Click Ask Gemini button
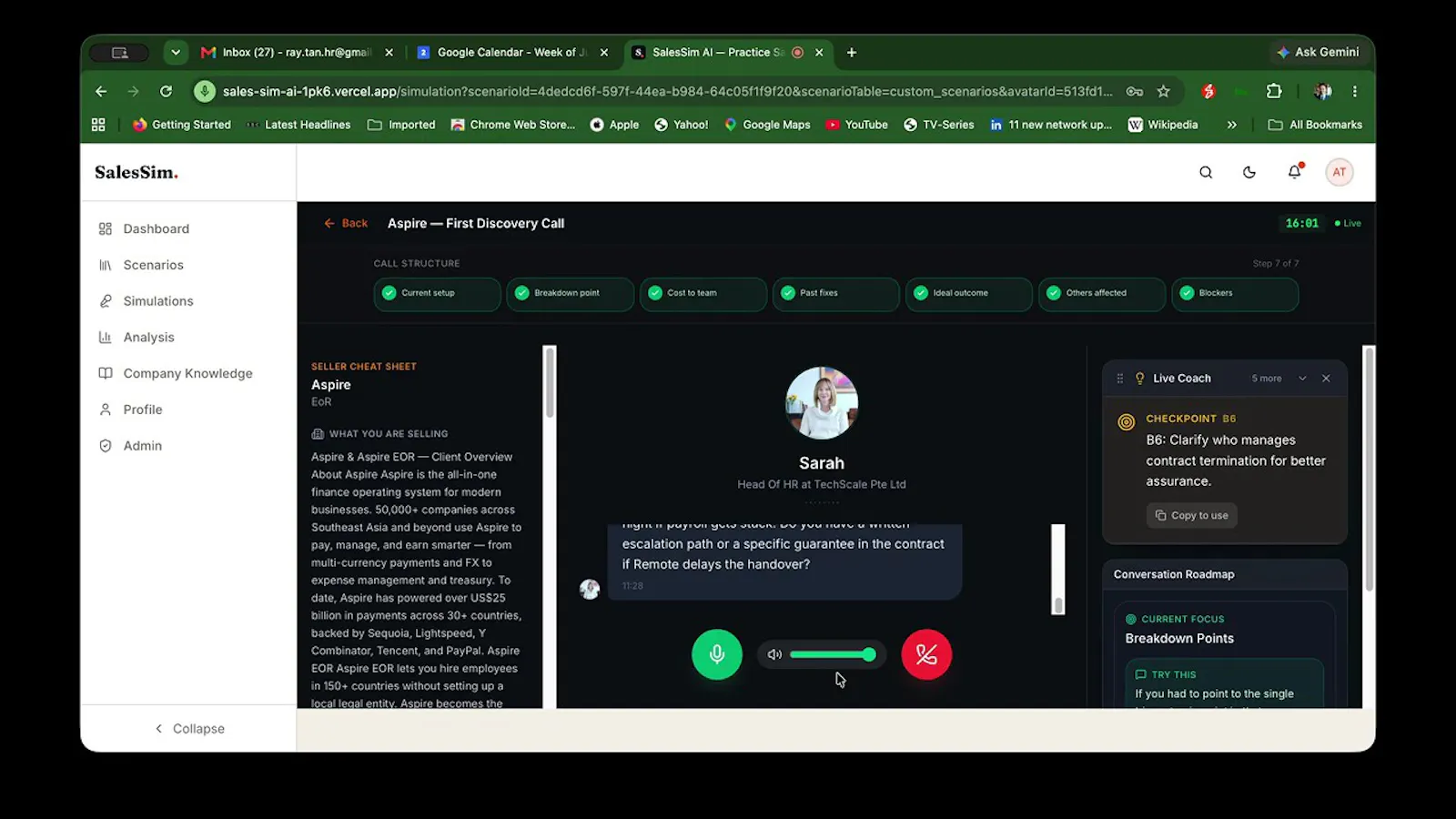The image size is (1456, 819). point(1318,52)
